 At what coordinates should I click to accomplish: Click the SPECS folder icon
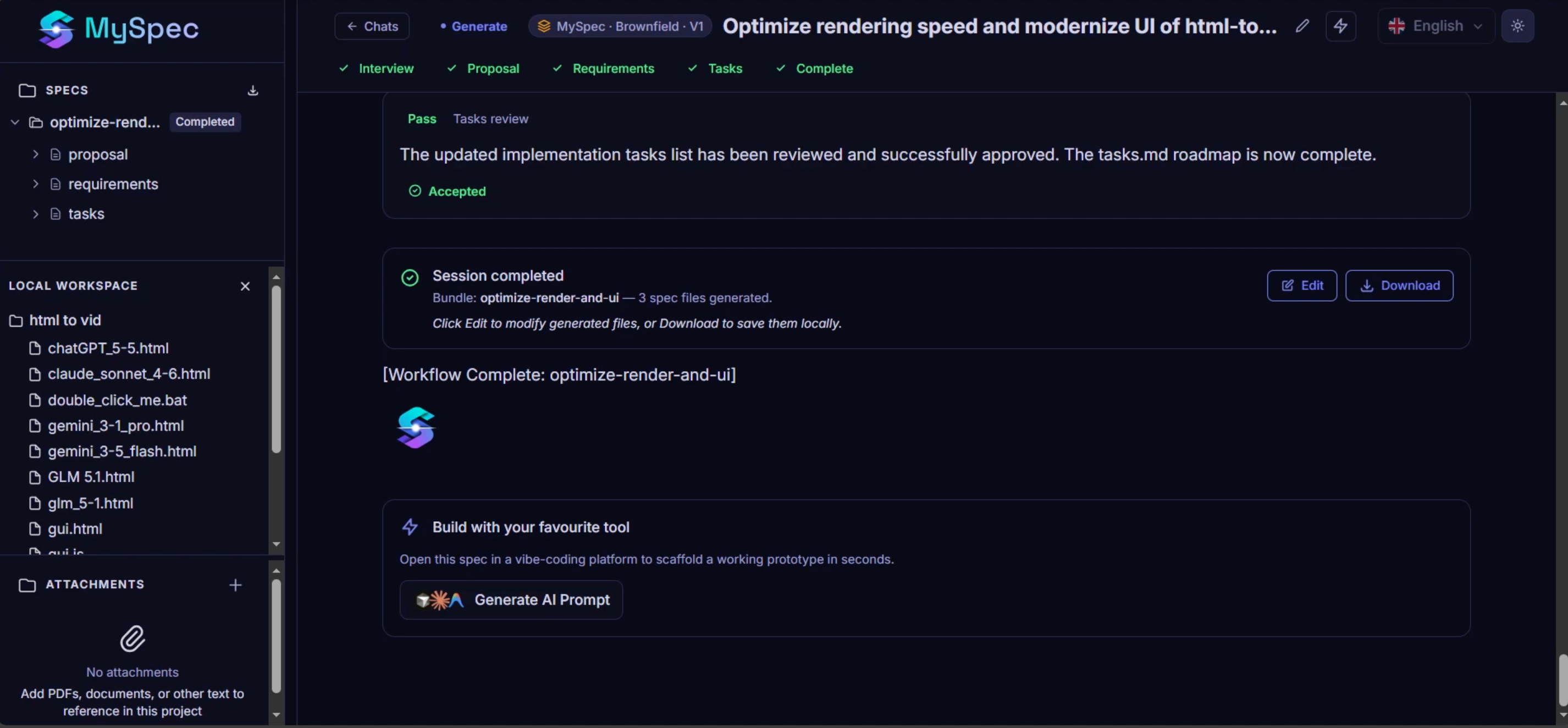[x=27, y=90]
